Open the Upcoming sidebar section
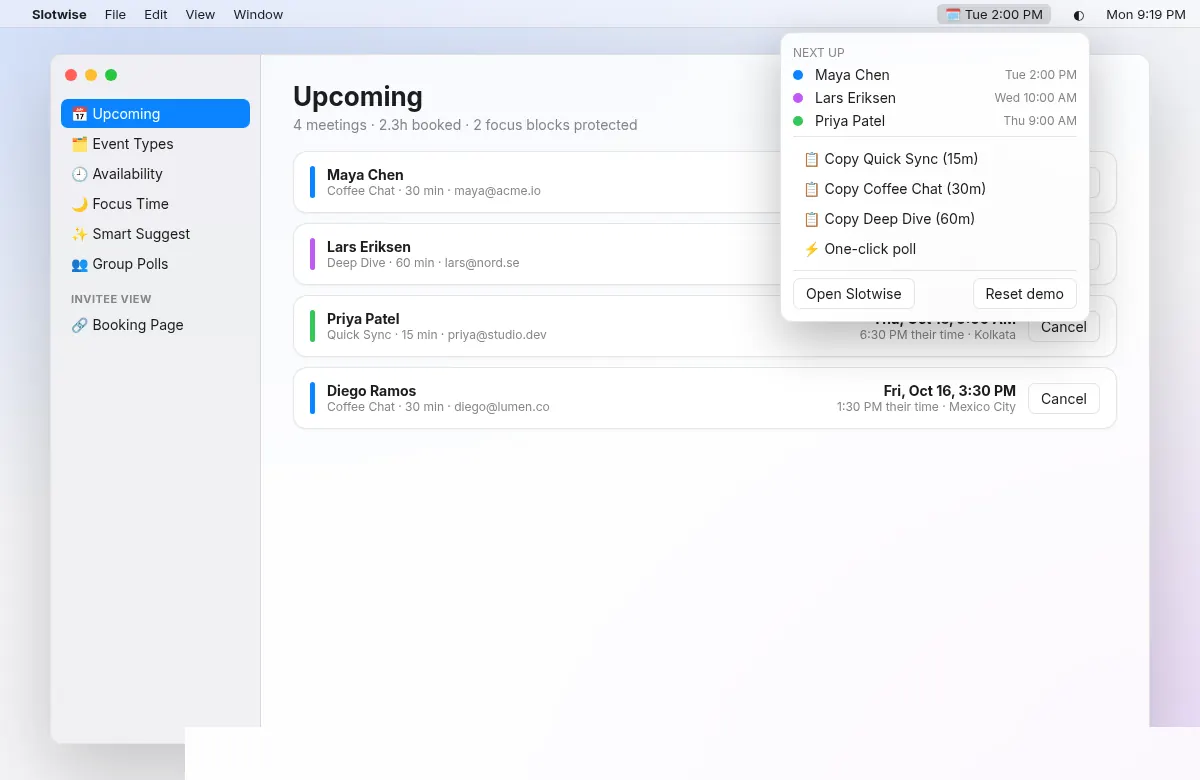Viewport: 1200px width, 780px height. tap(155, 114)
